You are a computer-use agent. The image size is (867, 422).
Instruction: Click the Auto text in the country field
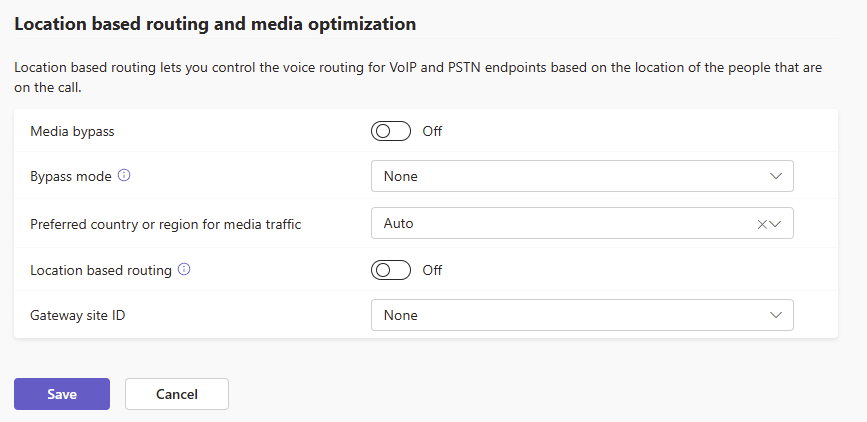click(x=399, y=224)
